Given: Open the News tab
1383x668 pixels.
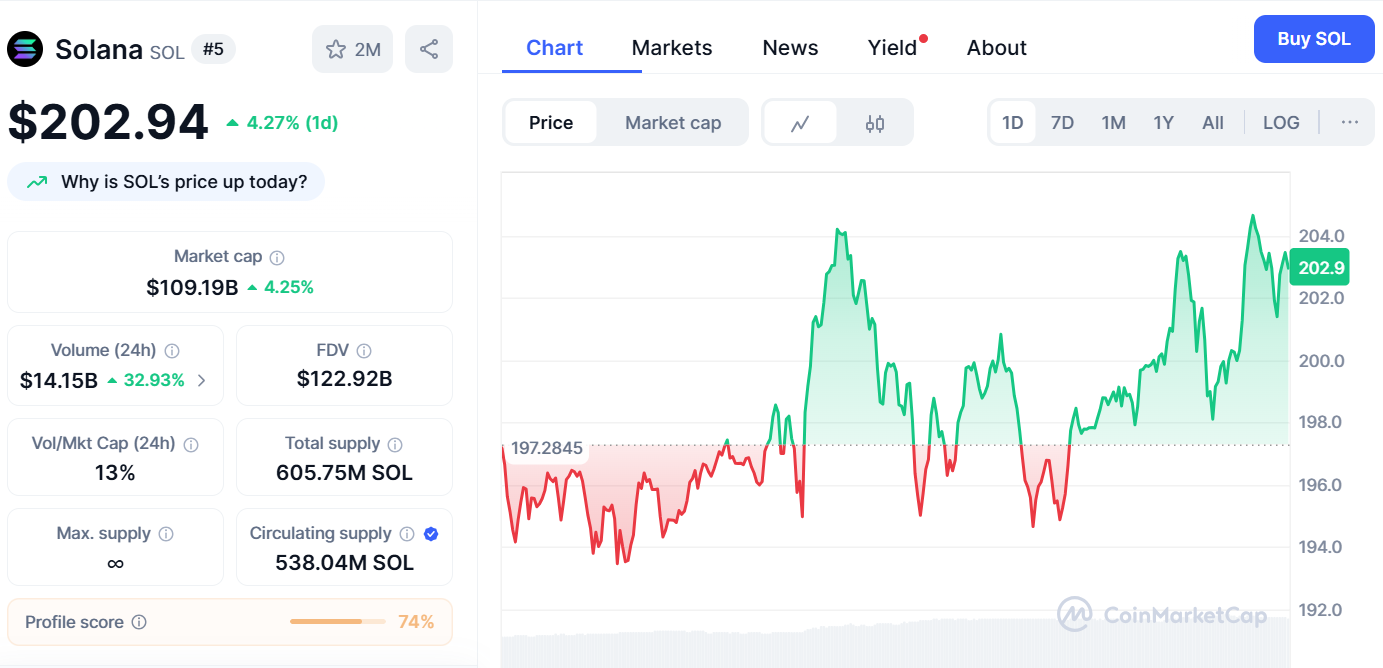Looking at the screenshot, I should (789, 47).
